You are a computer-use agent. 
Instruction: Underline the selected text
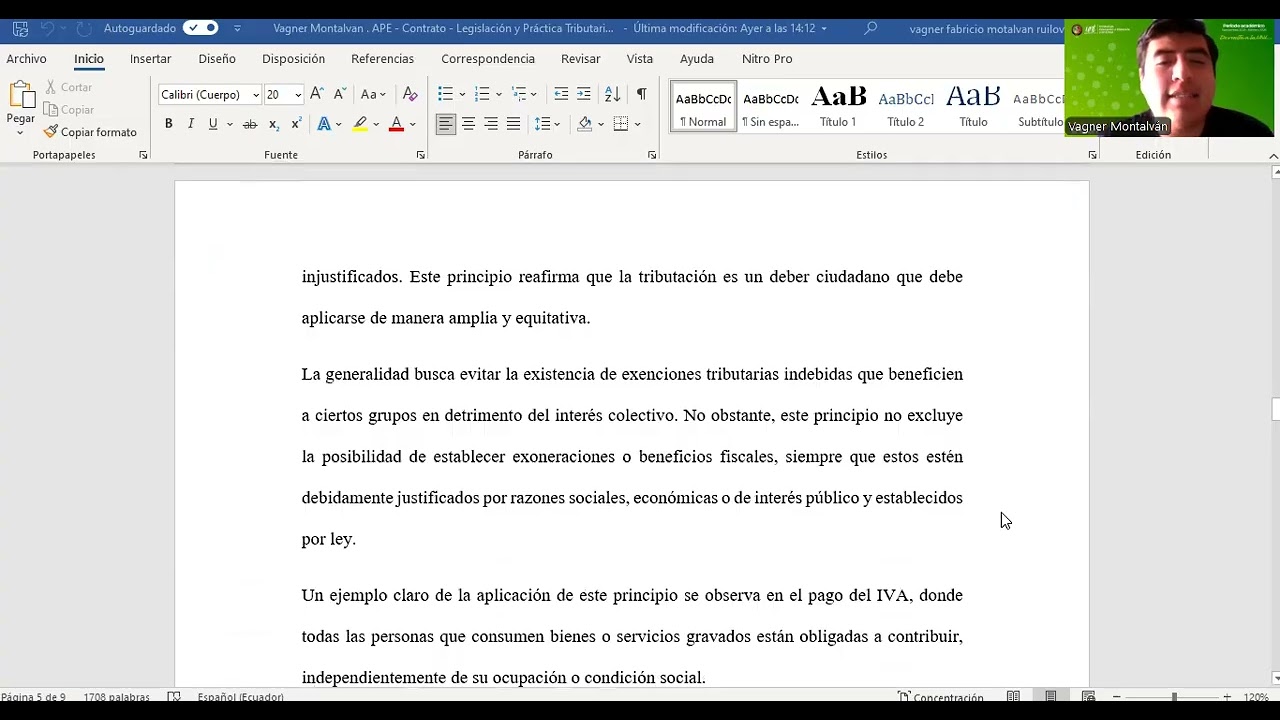point(212,124)
